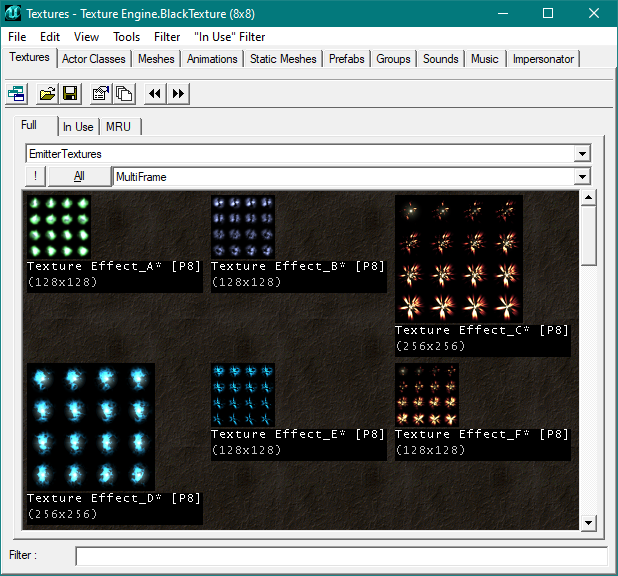Switch to the Sounds tab

[441, 59]
